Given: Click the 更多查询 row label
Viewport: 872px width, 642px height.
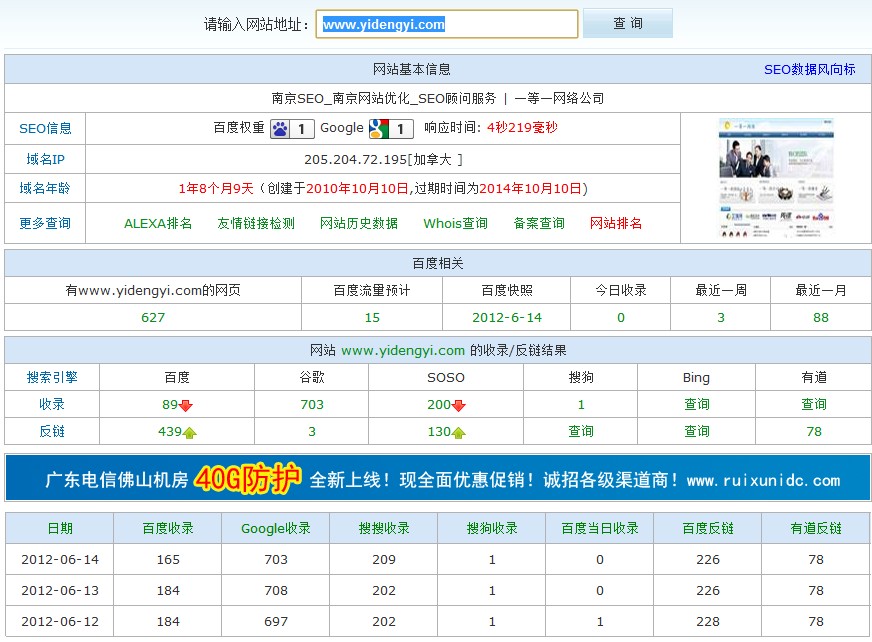Looking at the screenshot, I should tap(45, 224).
